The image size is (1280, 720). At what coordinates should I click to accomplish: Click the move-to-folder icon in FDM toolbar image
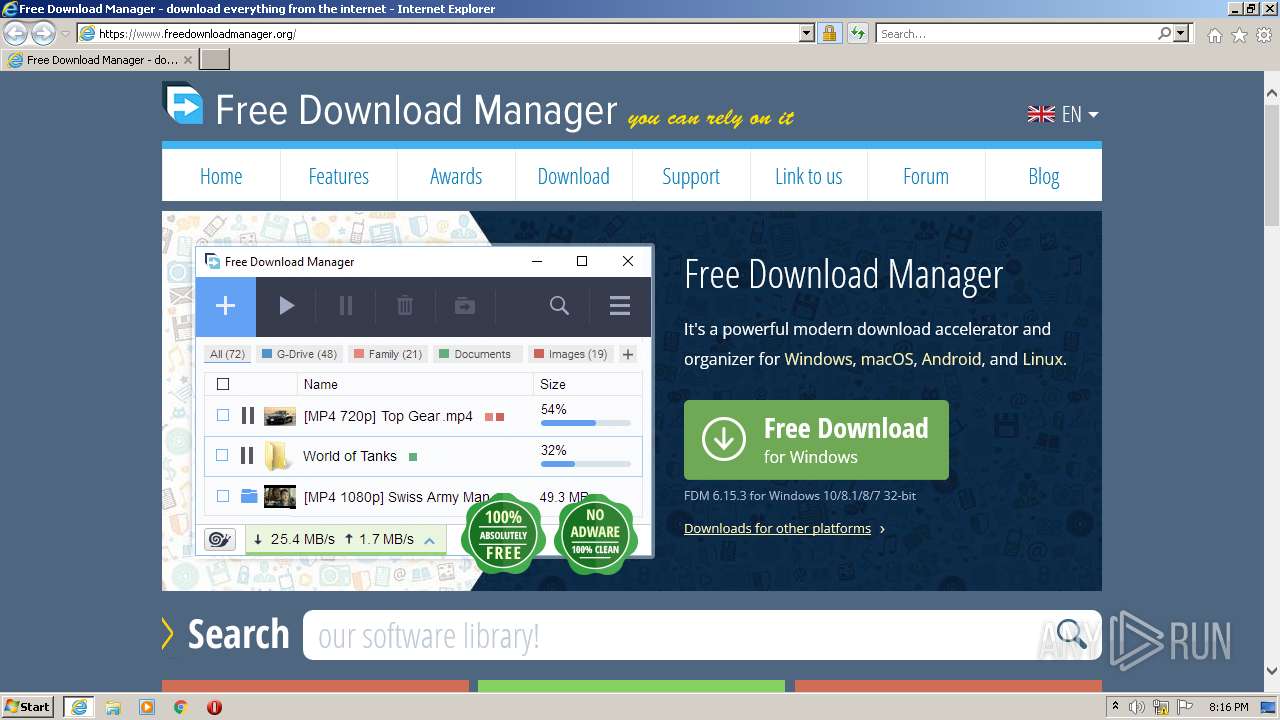click(x=465, y=306)
